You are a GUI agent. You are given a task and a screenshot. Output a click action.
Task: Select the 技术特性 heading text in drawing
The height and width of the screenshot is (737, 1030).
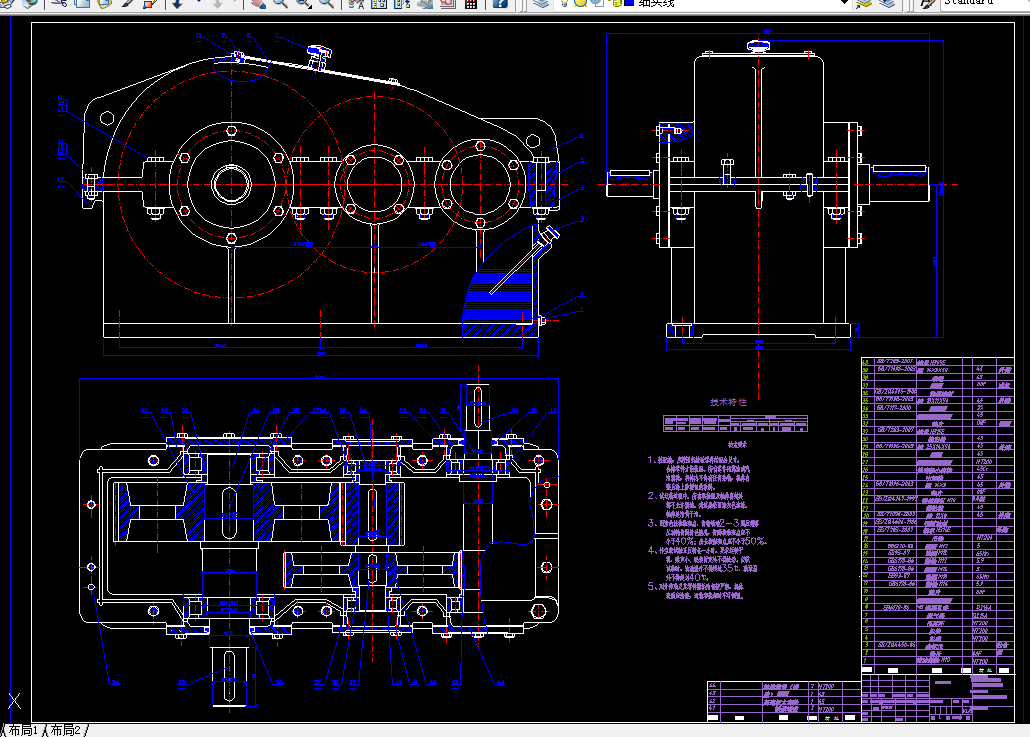click(728, 402)
